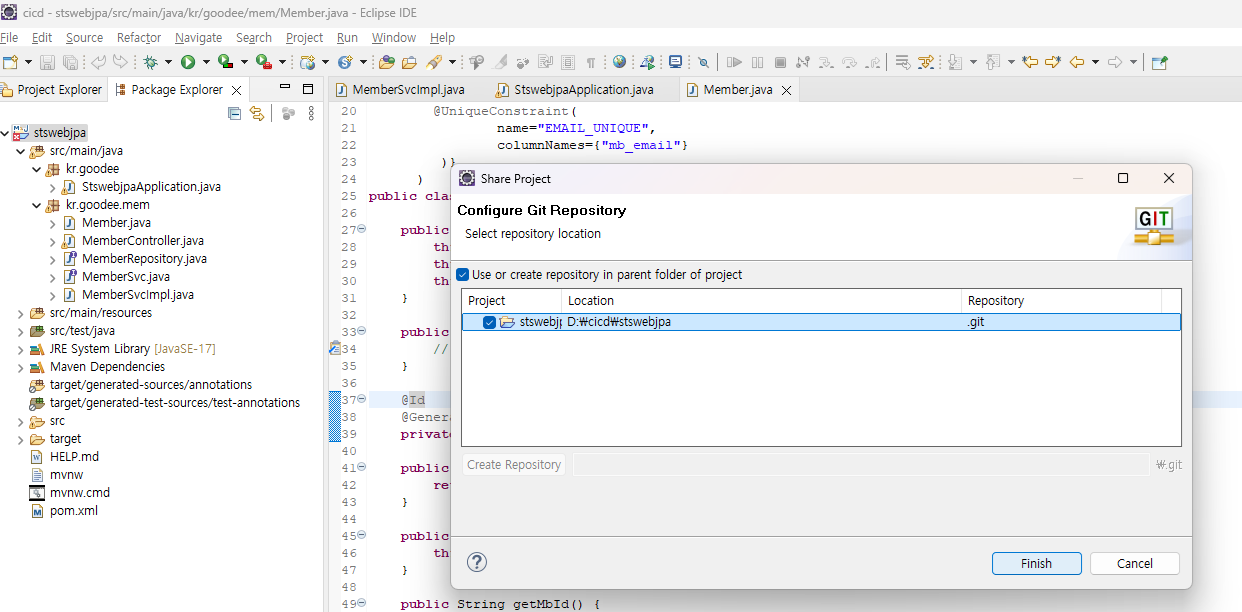Select pom.xml in Package Explorer

[74, 511]
